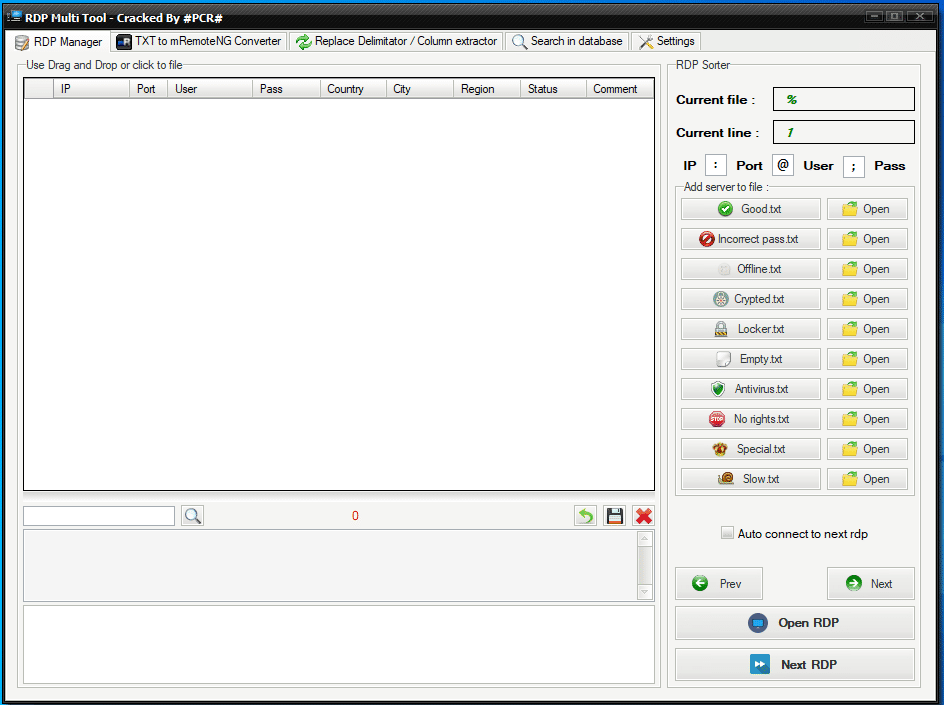Go to previous entry with Prev
Screen dimensions: 944x705
click(x=719, y=583)
